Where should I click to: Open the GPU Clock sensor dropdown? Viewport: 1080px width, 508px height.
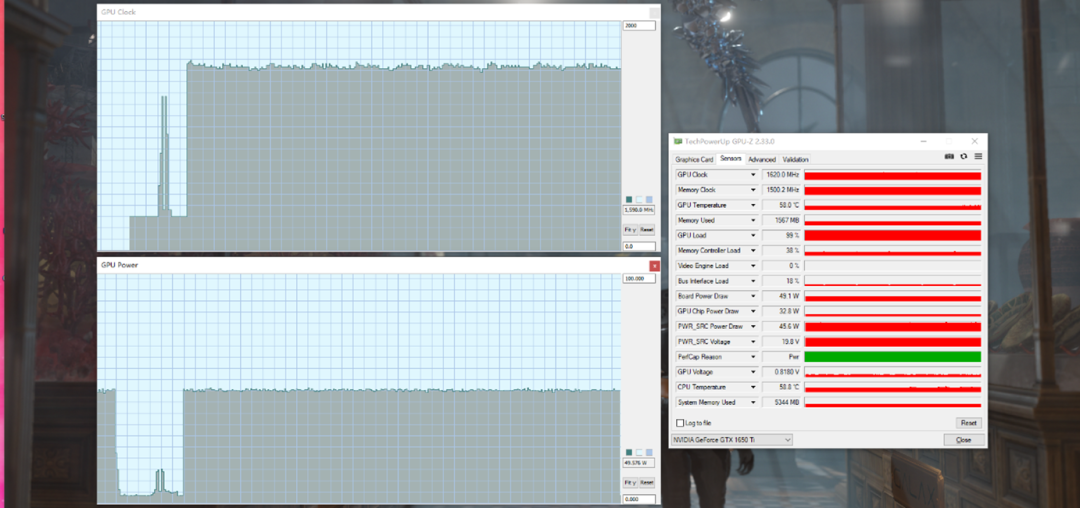(x=753, y=175)
